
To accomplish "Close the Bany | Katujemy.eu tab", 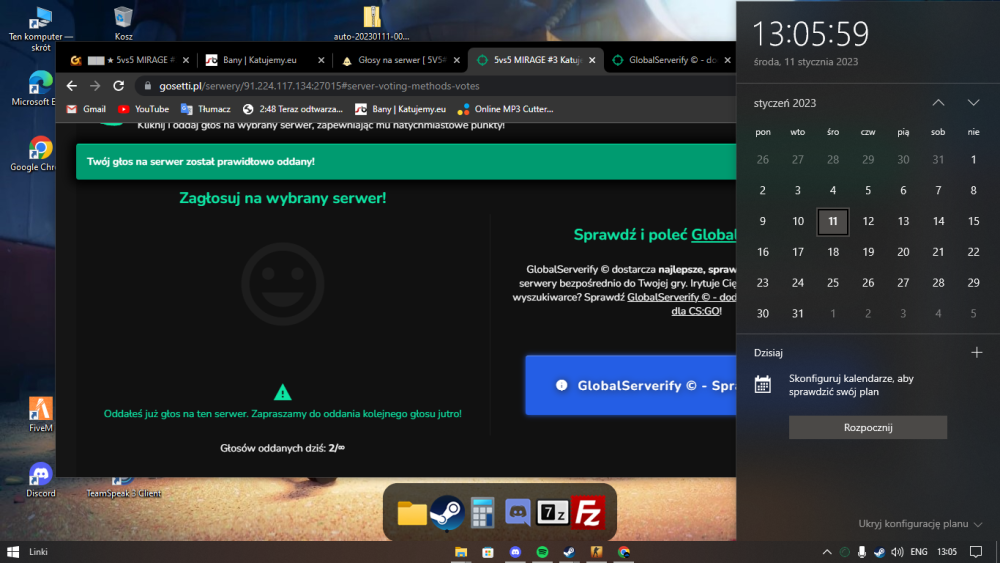I will 321,60.
